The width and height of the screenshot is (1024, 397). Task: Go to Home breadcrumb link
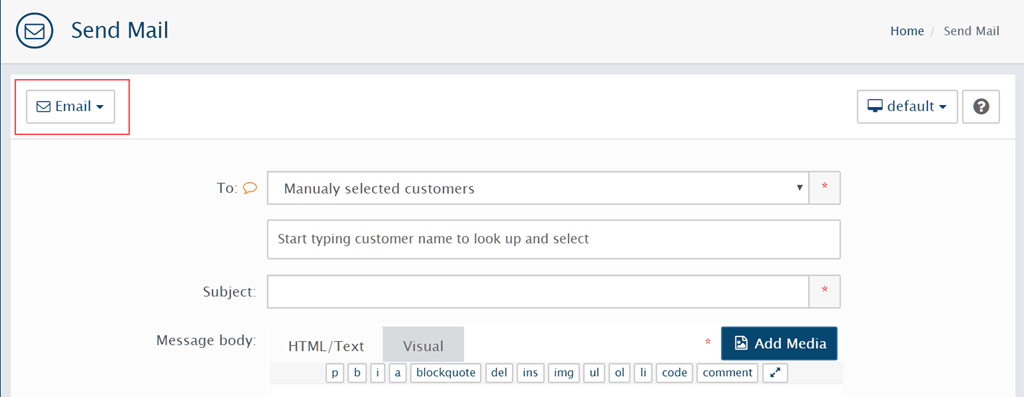(907, 31)
